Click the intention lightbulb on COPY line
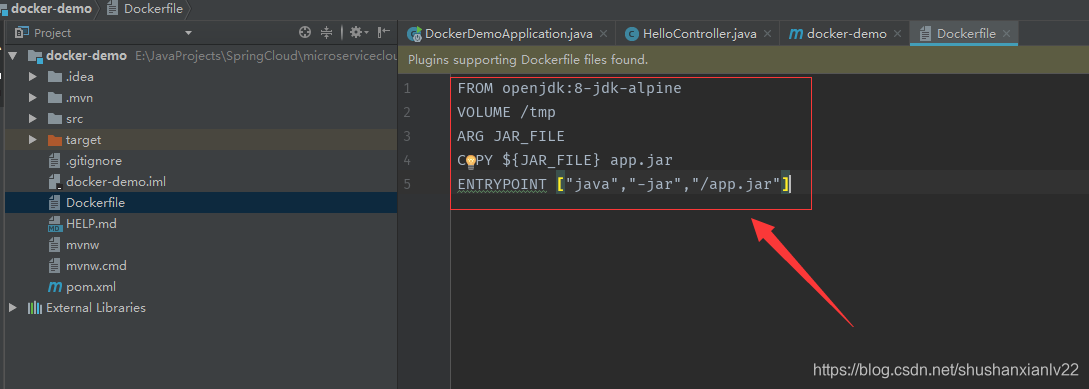The width and height of the screenshot is (1089, 389). (x=470, y=161)
